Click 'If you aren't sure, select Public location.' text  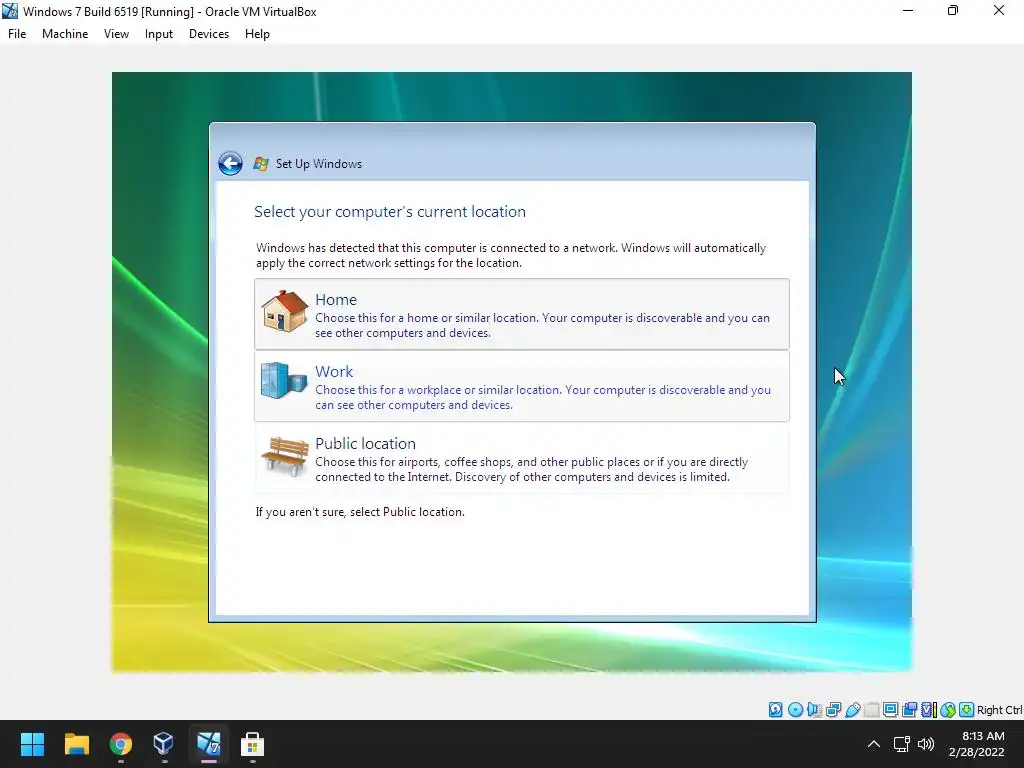pyautogui.click(x=360, y=512)
